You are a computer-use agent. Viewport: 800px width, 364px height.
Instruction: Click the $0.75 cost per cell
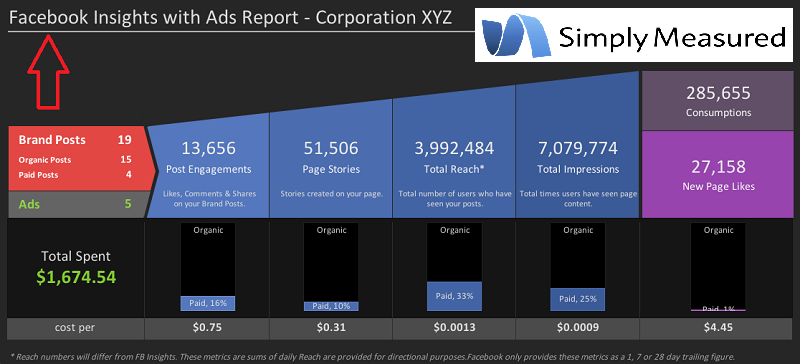[207, 328]
